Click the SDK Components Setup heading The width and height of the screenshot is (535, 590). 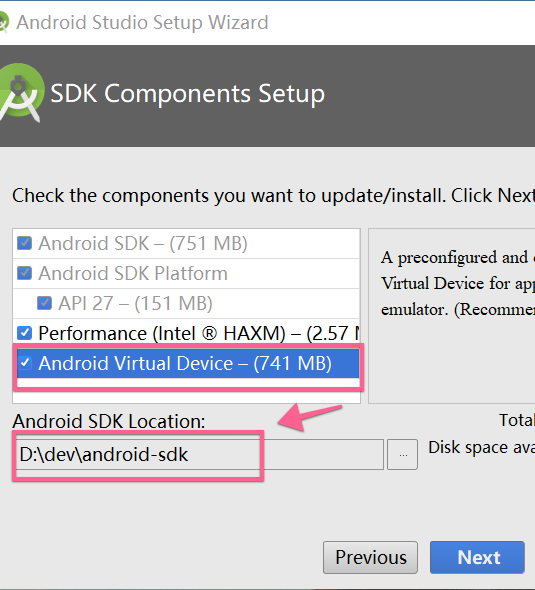187,93
